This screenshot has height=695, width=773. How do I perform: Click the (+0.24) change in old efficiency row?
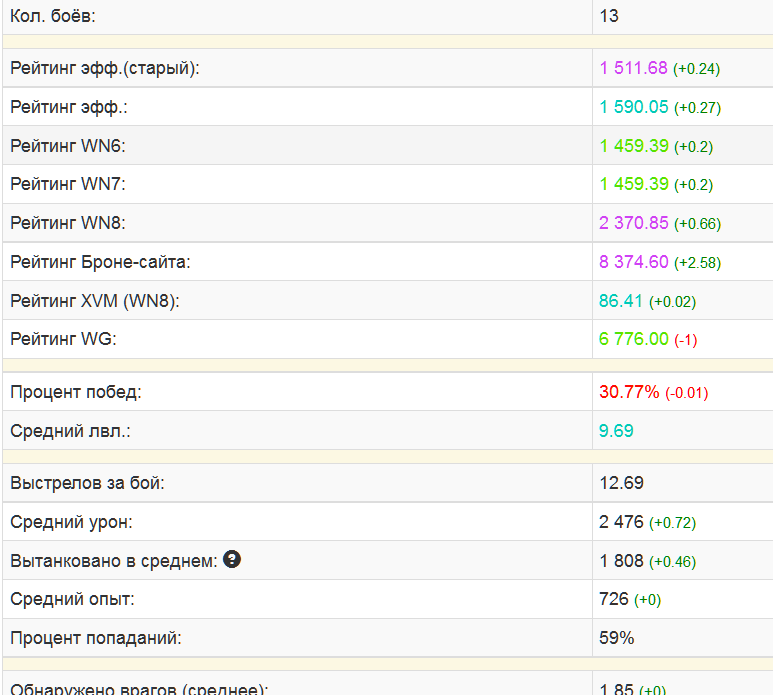(697, 69)
